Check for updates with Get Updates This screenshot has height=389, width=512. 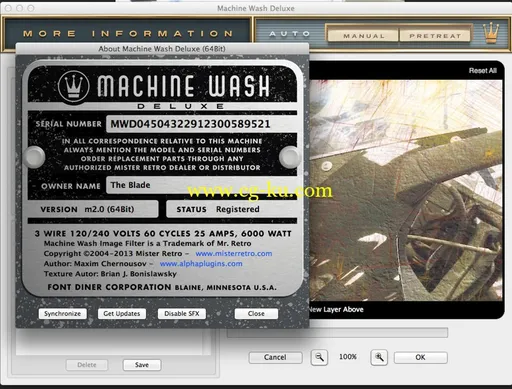[122, 314]
